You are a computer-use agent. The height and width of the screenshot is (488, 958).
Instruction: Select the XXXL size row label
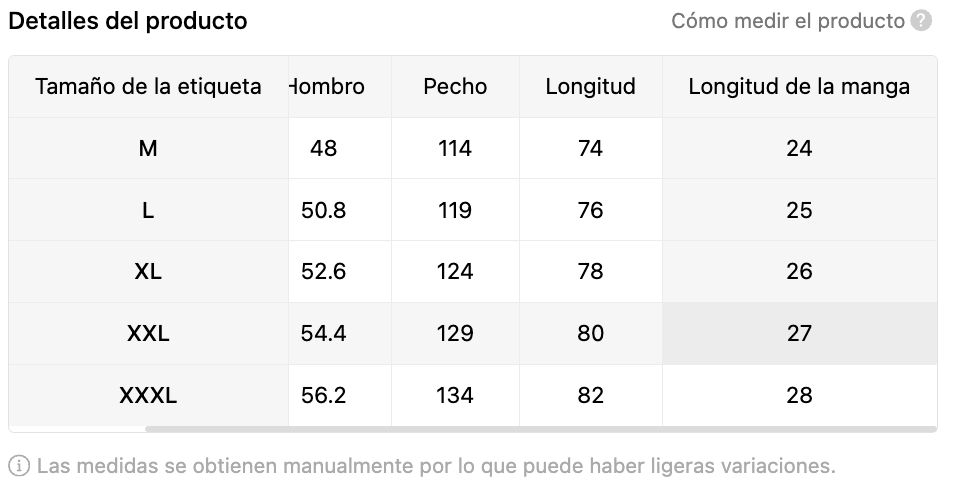click(x=148, y=395)
